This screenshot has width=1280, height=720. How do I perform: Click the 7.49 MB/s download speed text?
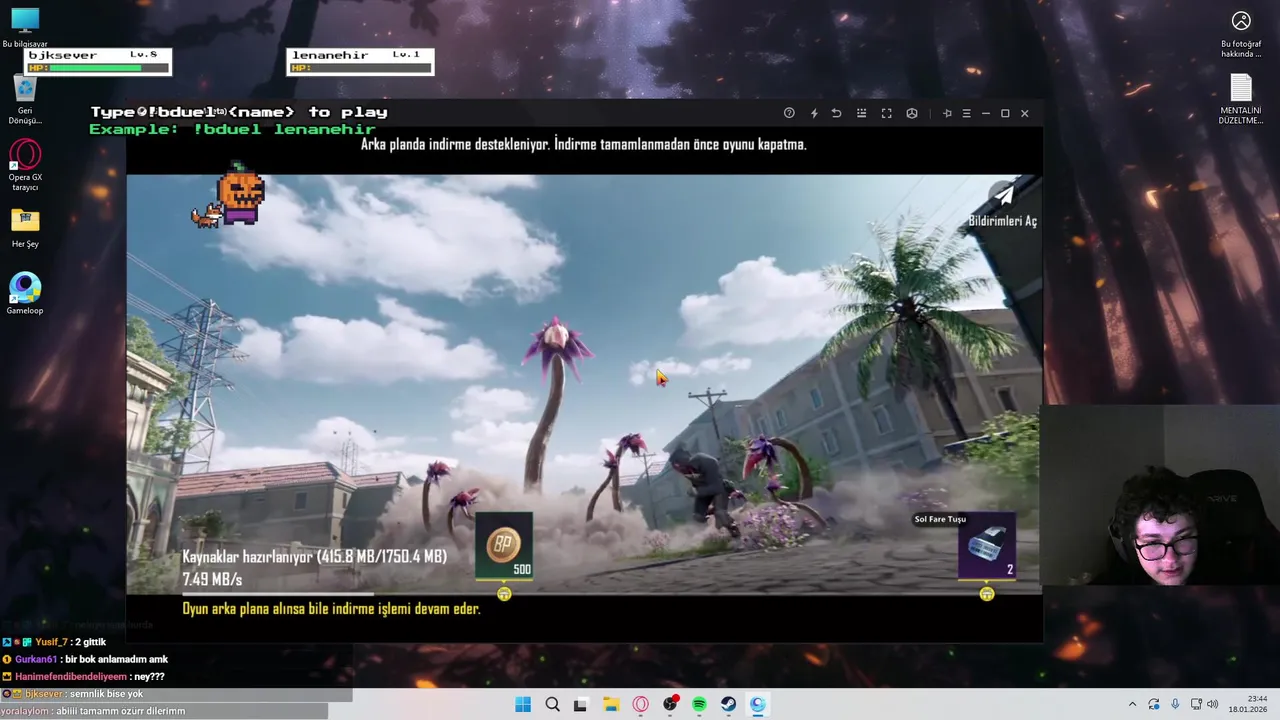(x=212, y=580)
